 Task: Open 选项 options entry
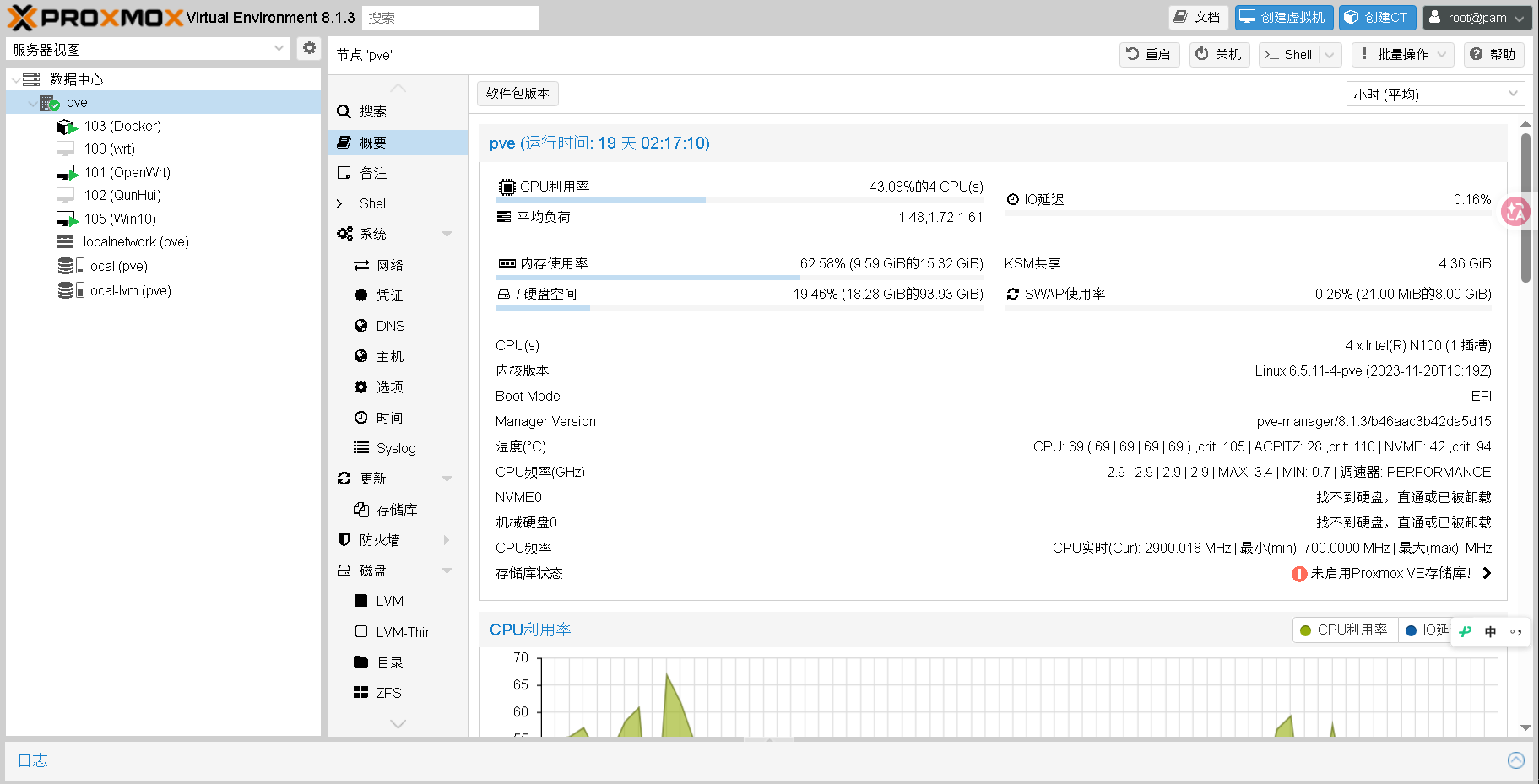tap(397, 387)
